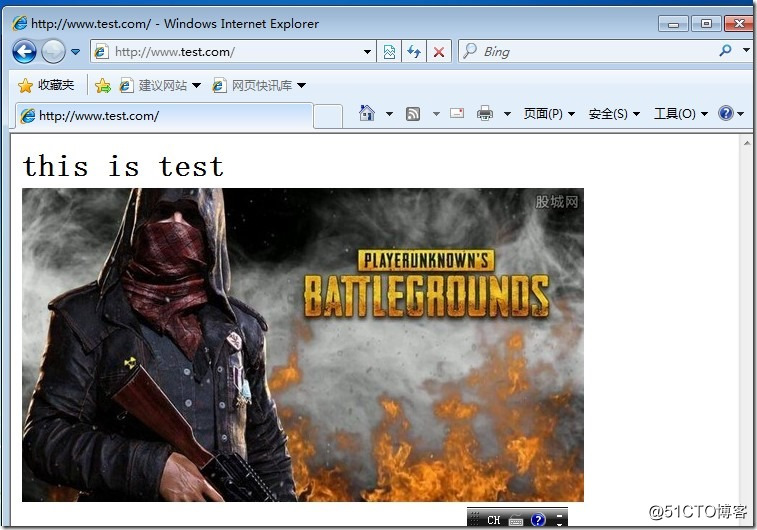The width and height of the screenshot is (757, 530).
Task: Click the language bar help icon
Action: [538, 520]
